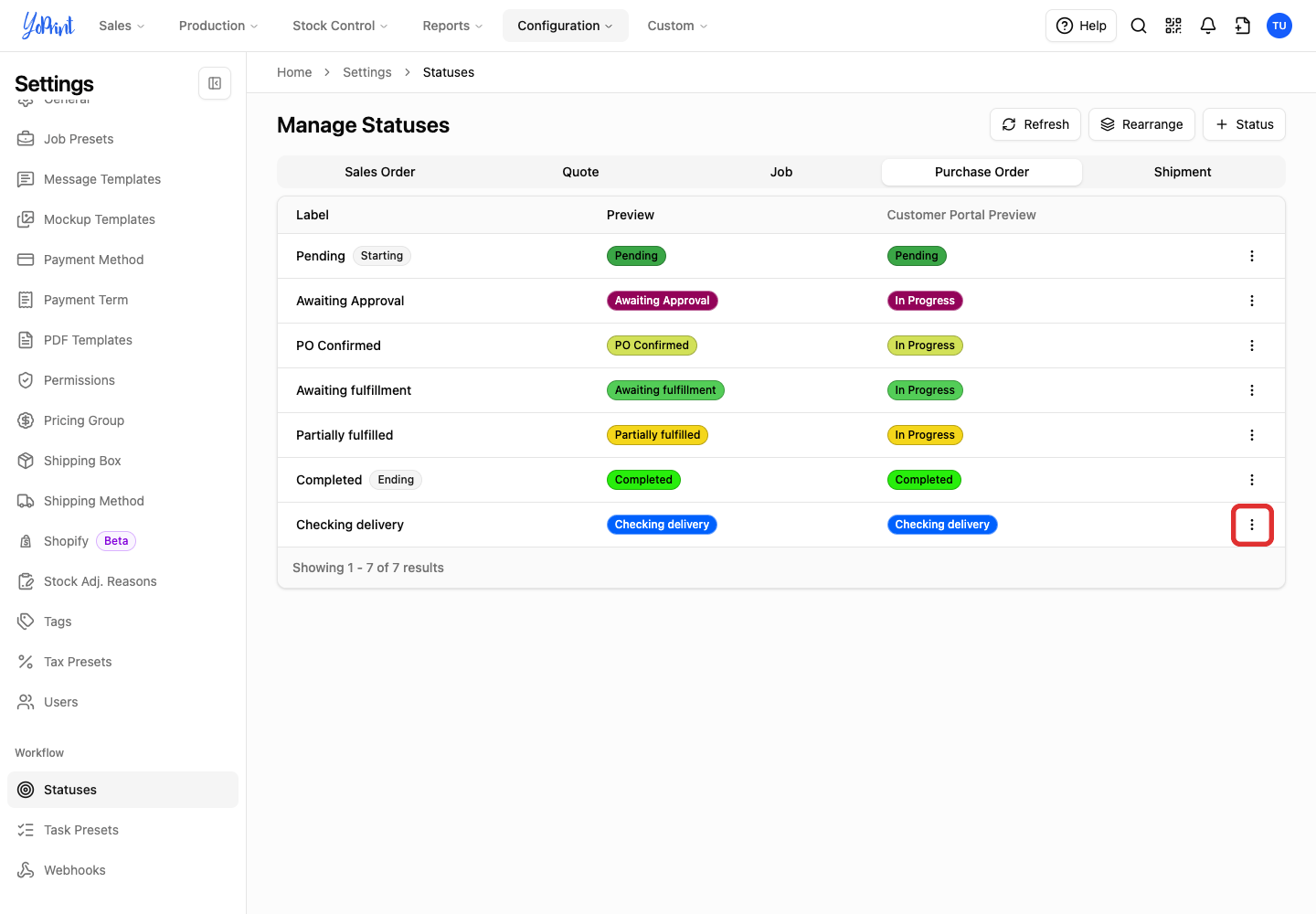1316x914 pixels.
Task: Open row menu for Awaiting Approval status
Action: coord(1252,301)
